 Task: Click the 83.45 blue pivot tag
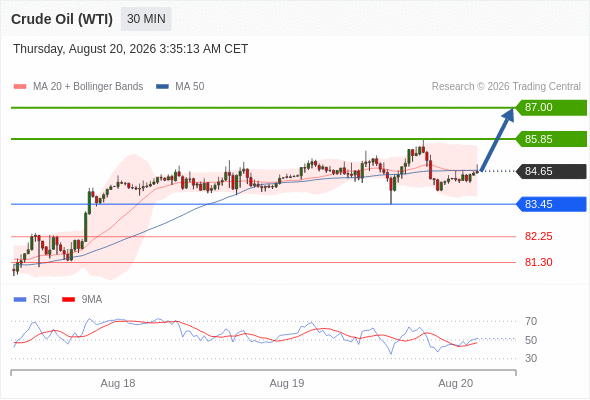551,204
